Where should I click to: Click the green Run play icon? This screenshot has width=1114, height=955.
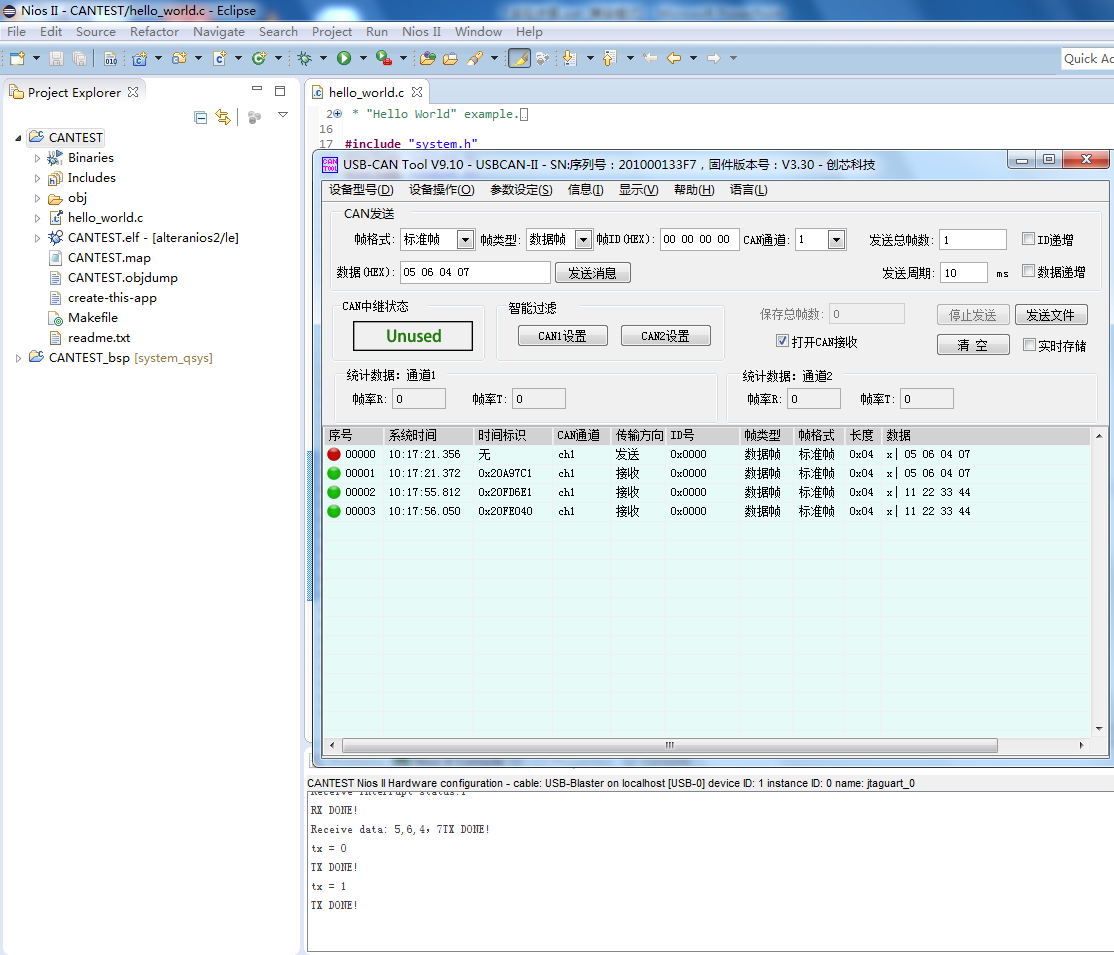344,58
